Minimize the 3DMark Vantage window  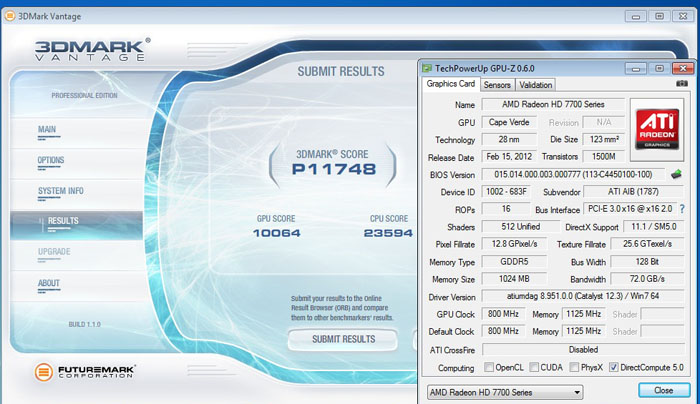pyautogui.click(x=636, y=17)
